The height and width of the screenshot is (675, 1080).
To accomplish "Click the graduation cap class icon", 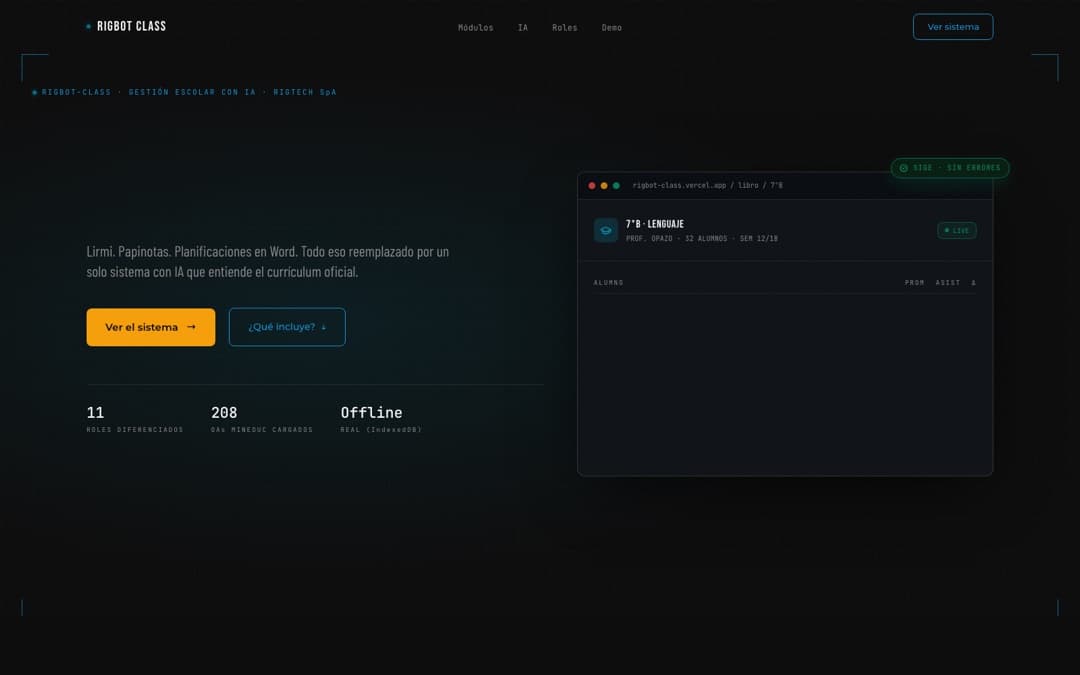I will (x=606, y=230).
